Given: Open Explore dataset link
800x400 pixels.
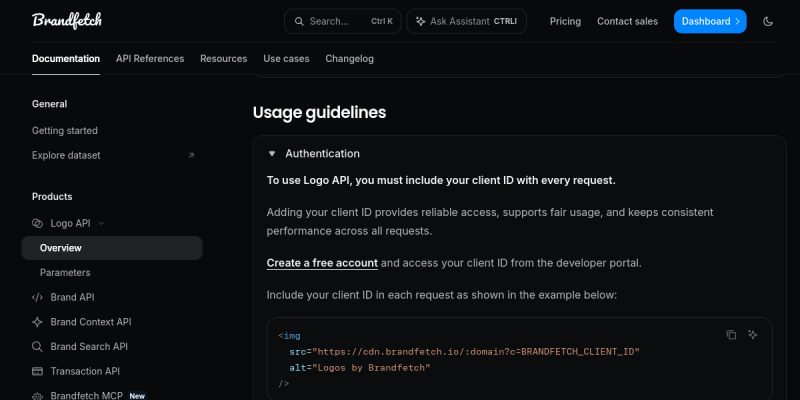Looking at the screenshot, I should click(x=66, y=155).
